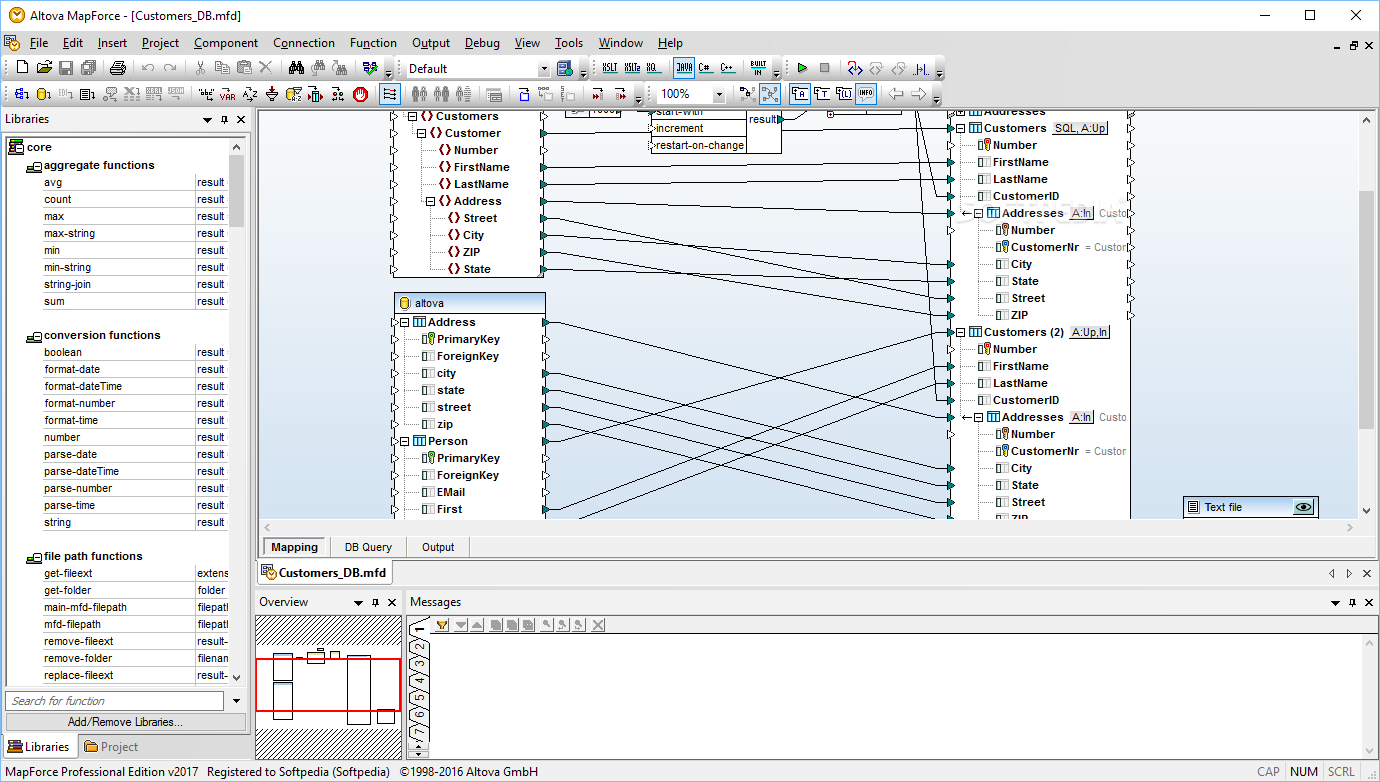Image resolution: width=1380 pixels, height=782 pixels.
Task: Collapse the Customer node in source tree
Action: [x=421, y=133]
